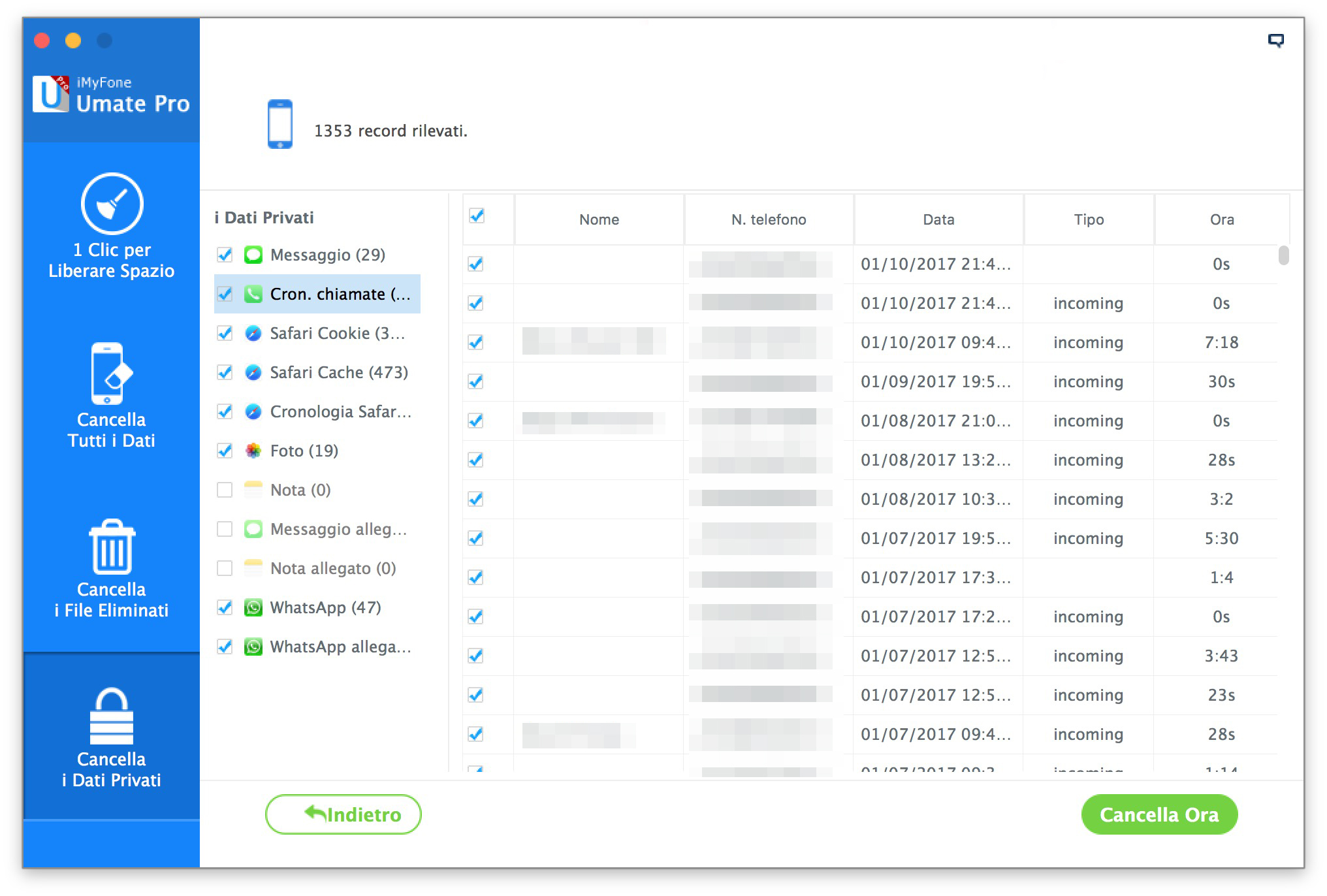Screen dimensions: 1327x896
Task: Sort by the Data column header
Action: point(938,219)
